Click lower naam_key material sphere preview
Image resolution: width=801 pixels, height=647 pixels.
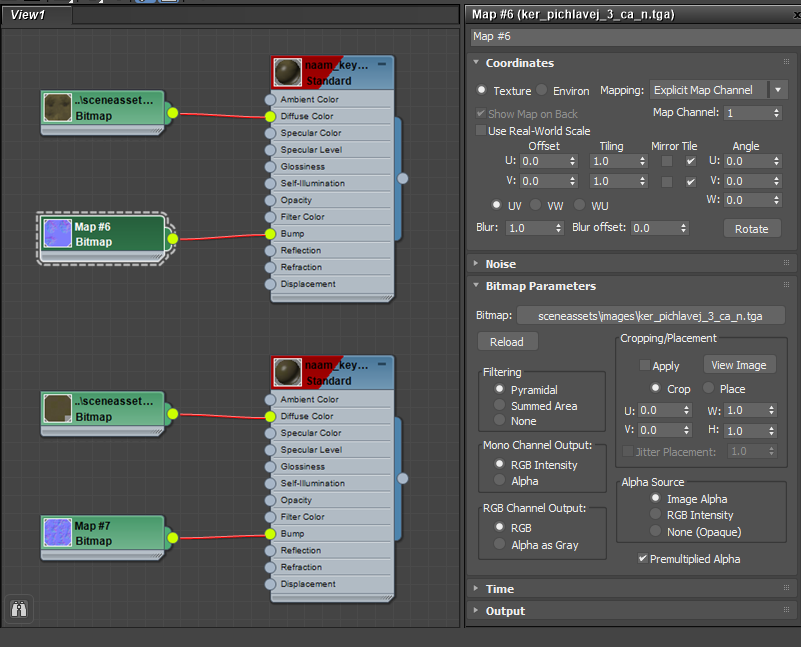[x=288, y=372]
